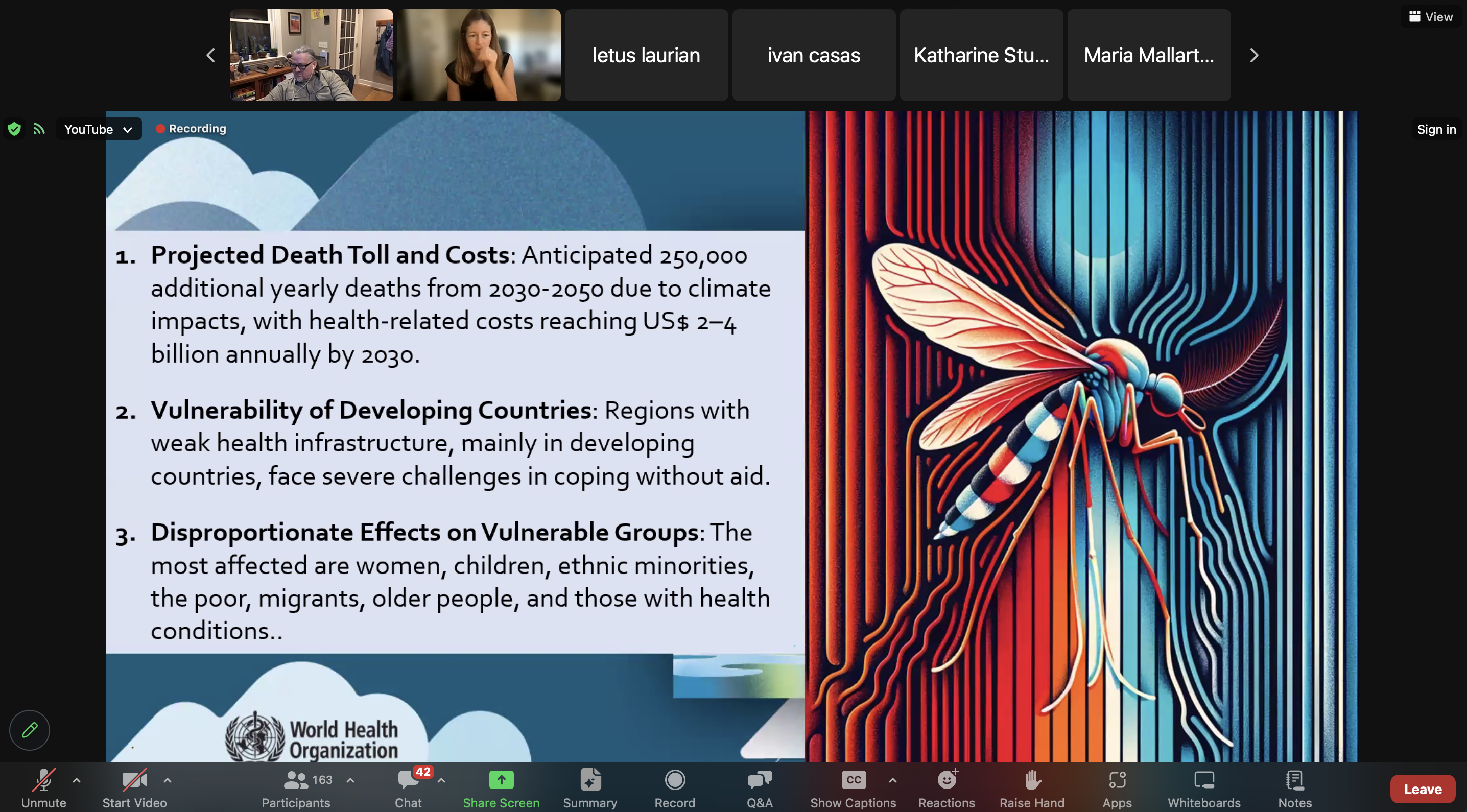The height and width of the screenshot is (812, 1467).
Task: Open the YouTube livestream dropdown
Action: coord(99,129)
